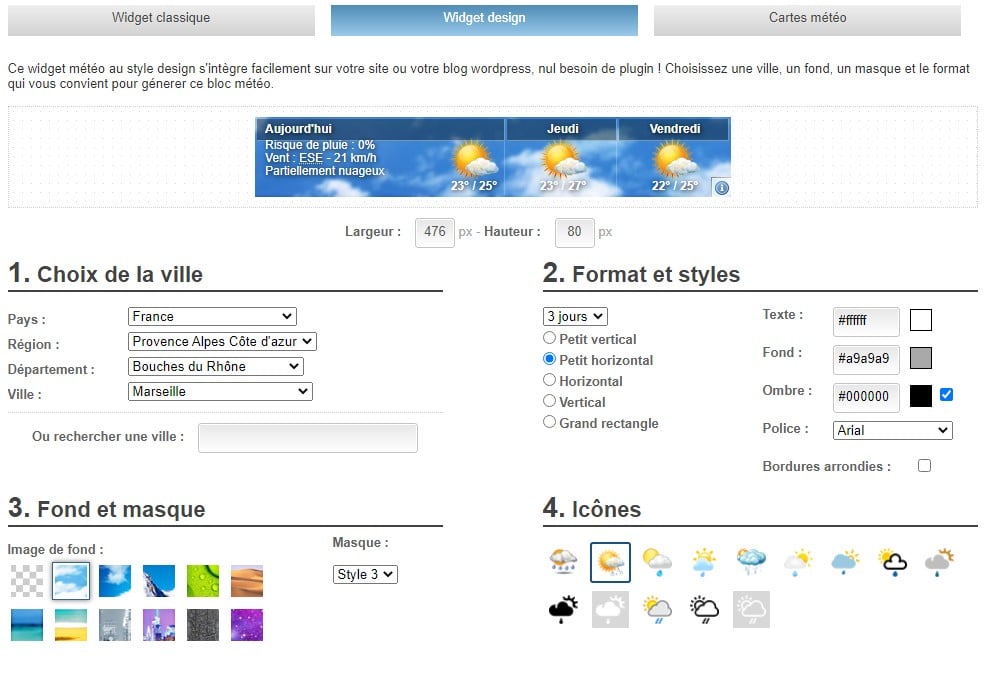Click the Fond hex color field #a9a9a9
Image resolution: width=984 pixels, height=688 pixels.
(866, 359)
